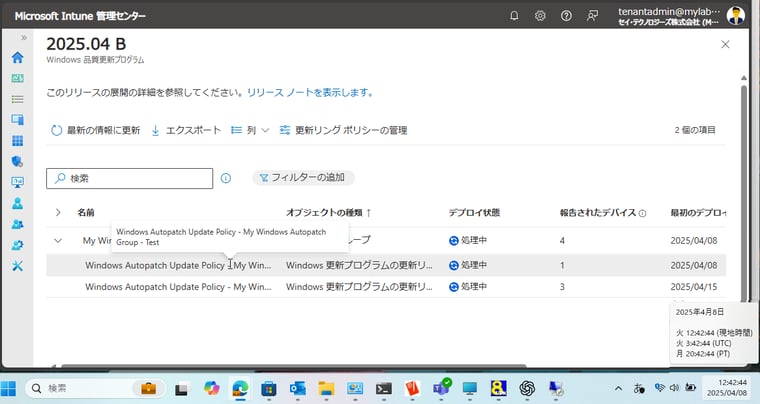Sort by 名前 column header
The height and width of the screenshot is (404, 760).
[x=86, y=212]
